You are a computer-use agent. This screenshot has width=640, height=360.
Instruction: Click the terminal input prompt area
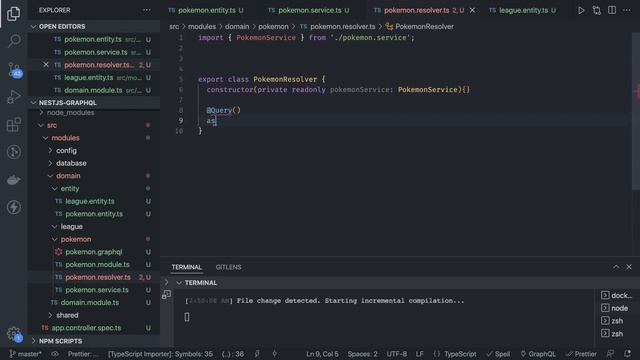[187, 317]
